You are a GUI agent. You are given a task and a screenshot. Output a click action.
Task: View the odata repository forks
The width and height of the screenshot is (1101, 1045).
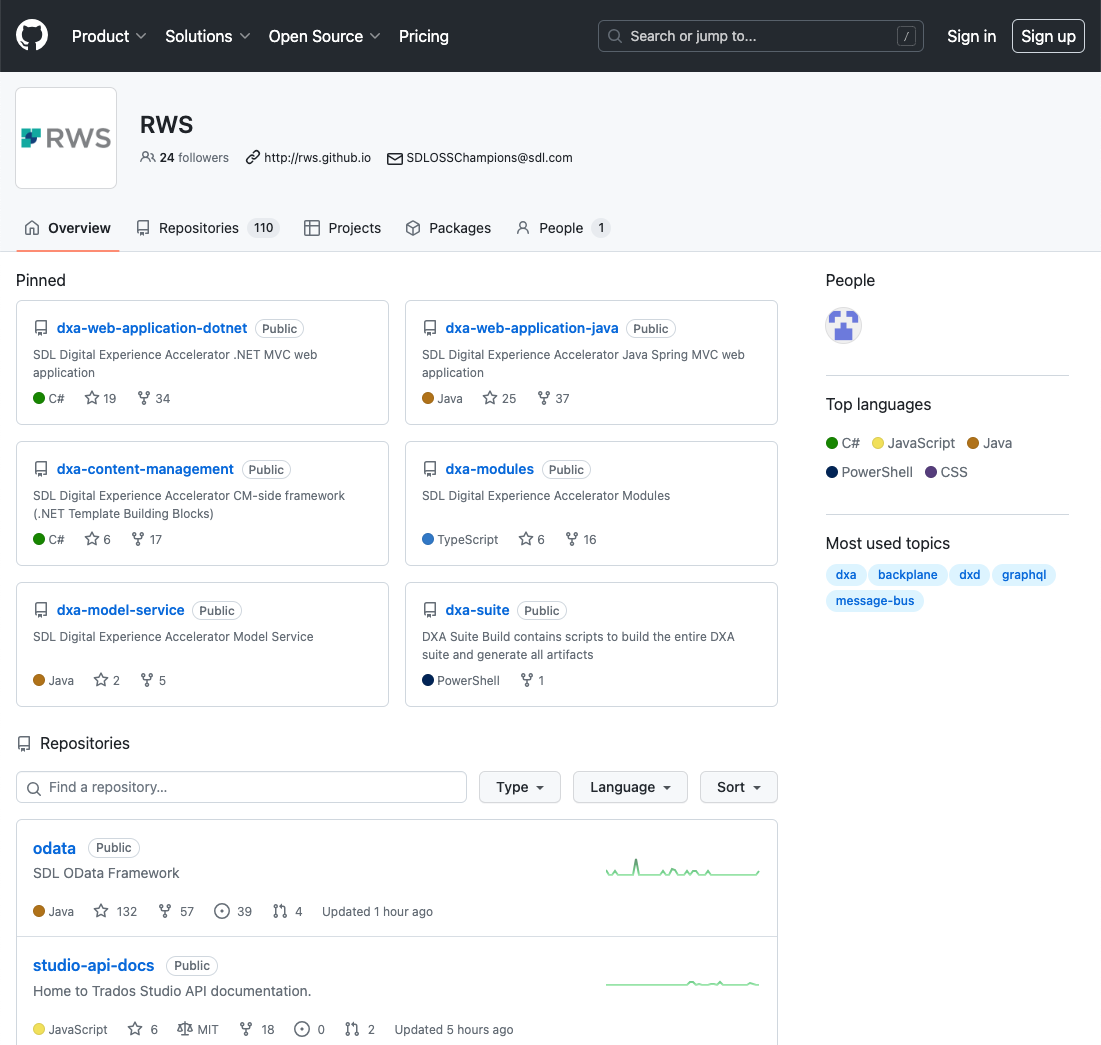click(x=176, y=911)
